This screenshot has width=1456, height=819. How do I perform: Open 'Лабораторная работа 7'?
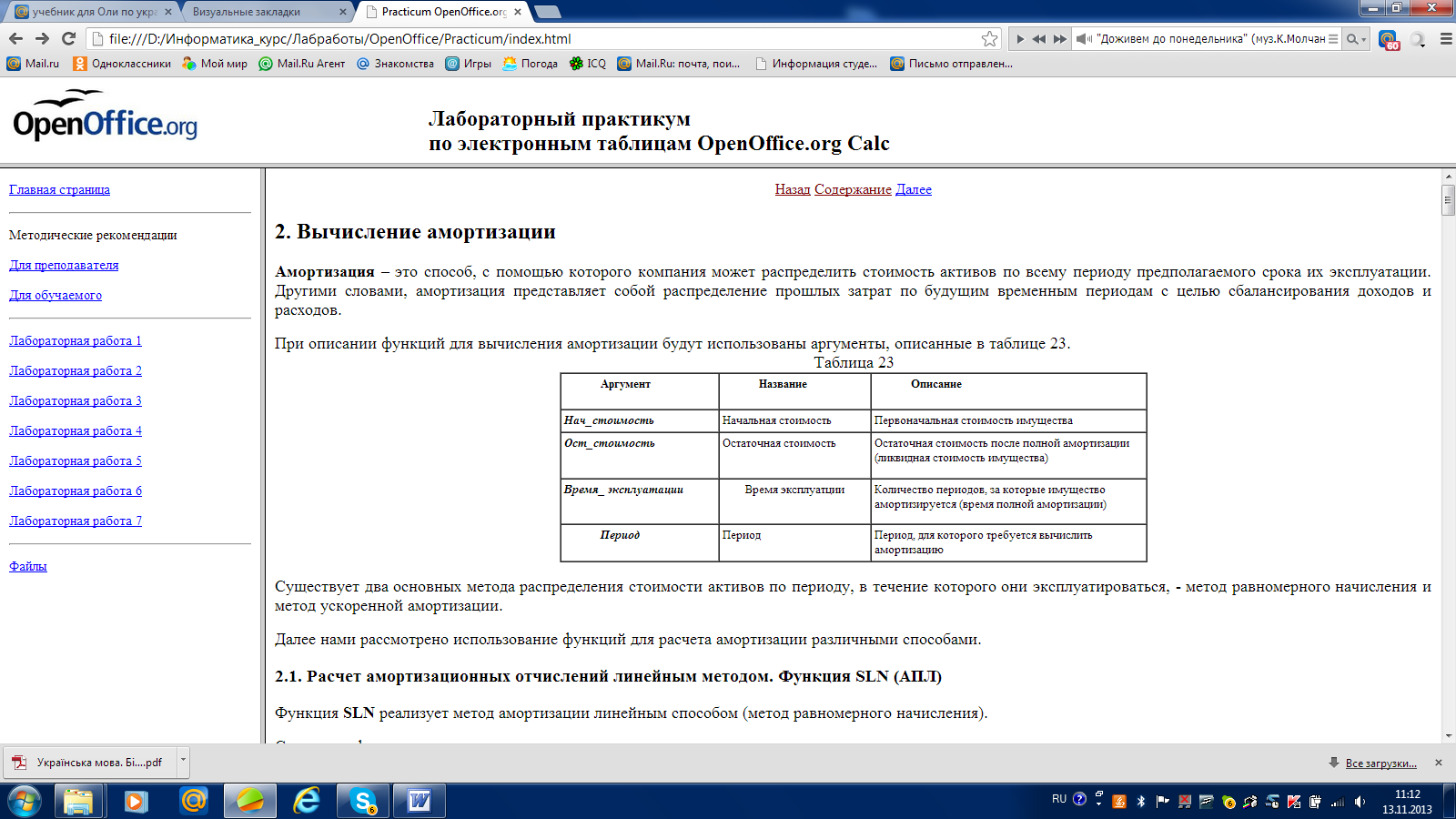76,521
